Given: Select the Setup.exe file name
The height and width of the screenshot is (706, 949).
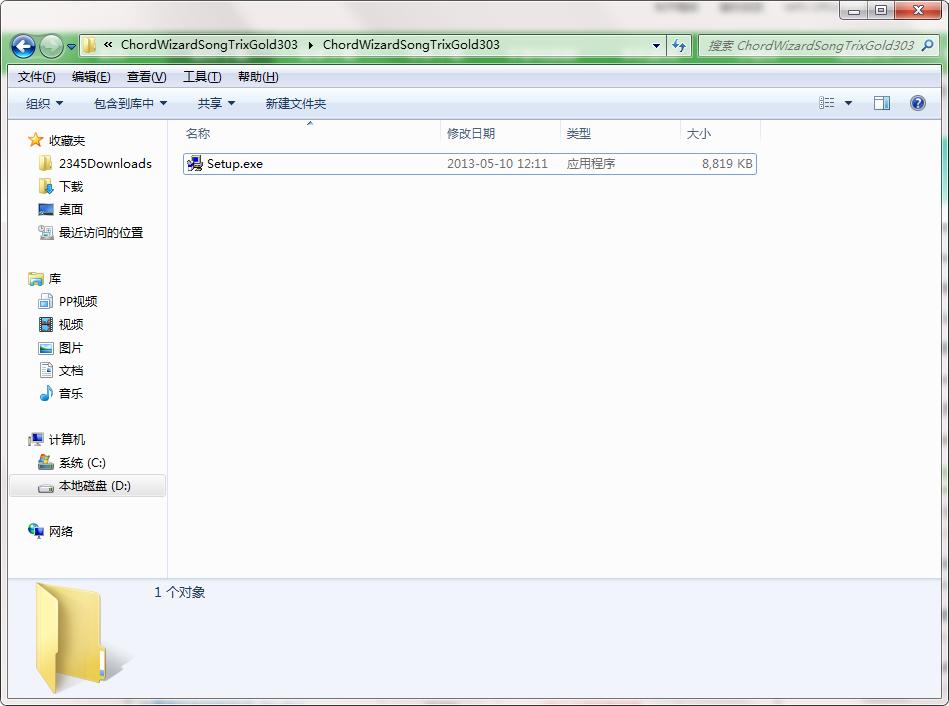Looking at the screenshot, I should [x=235, y=163].
